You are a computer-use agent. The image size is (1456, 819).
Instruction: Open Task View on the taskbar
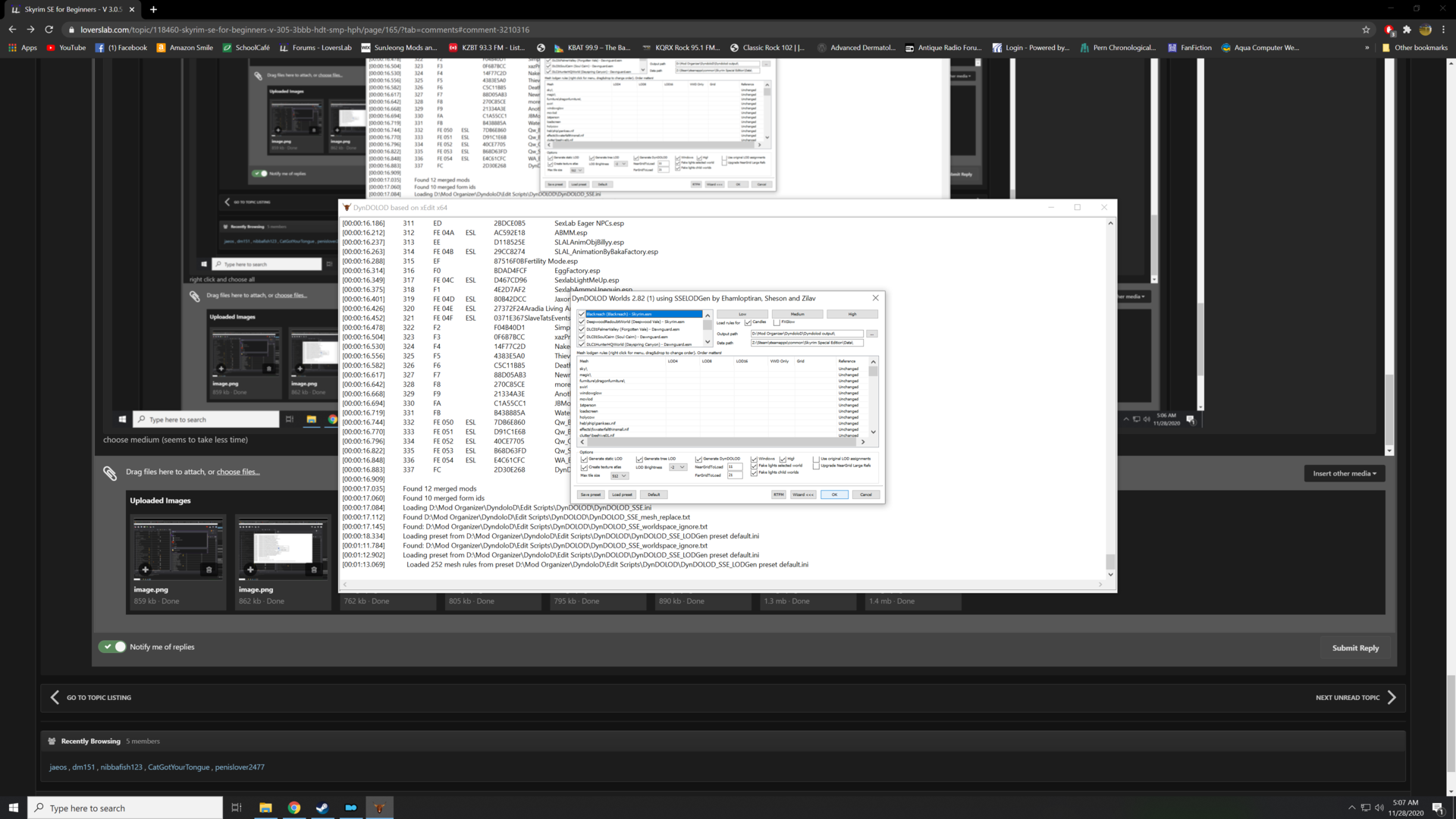point(236,808)
